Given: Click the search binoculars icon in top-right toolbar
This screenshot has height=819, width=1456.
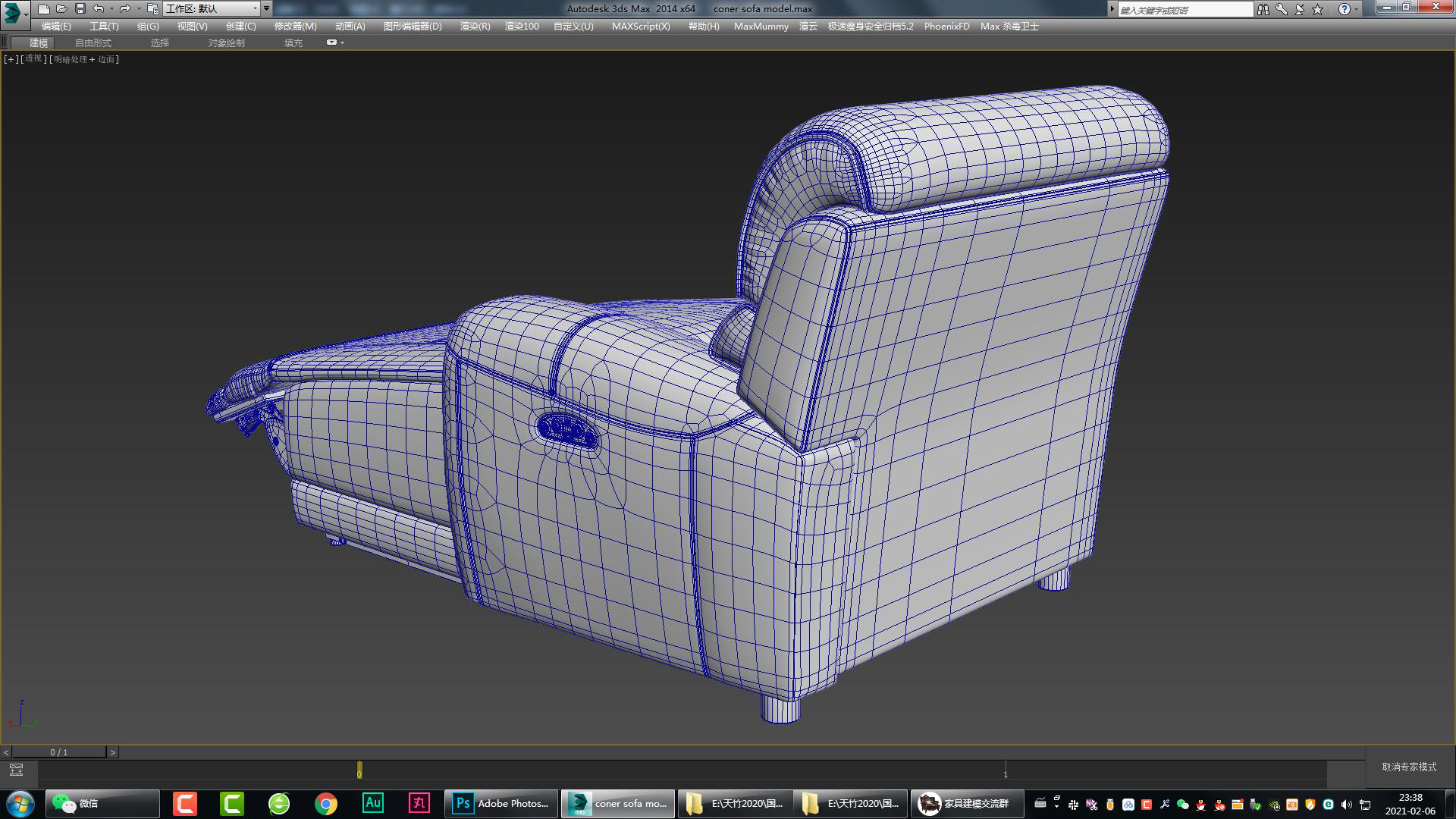Looking at the screenshot, I should tap(1263, 9).
